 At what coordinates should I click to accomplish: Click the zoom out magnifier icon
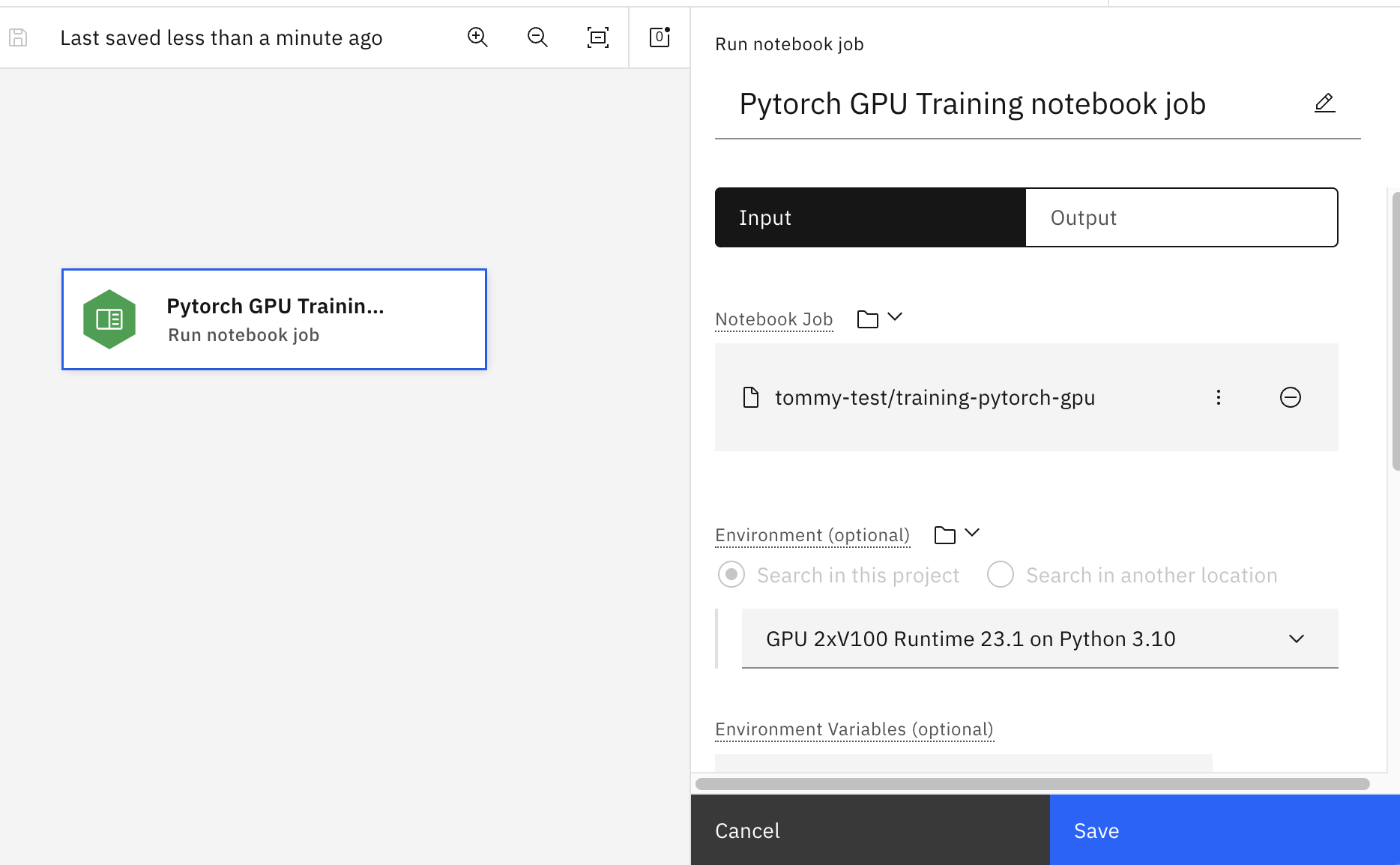pos(537,37)
